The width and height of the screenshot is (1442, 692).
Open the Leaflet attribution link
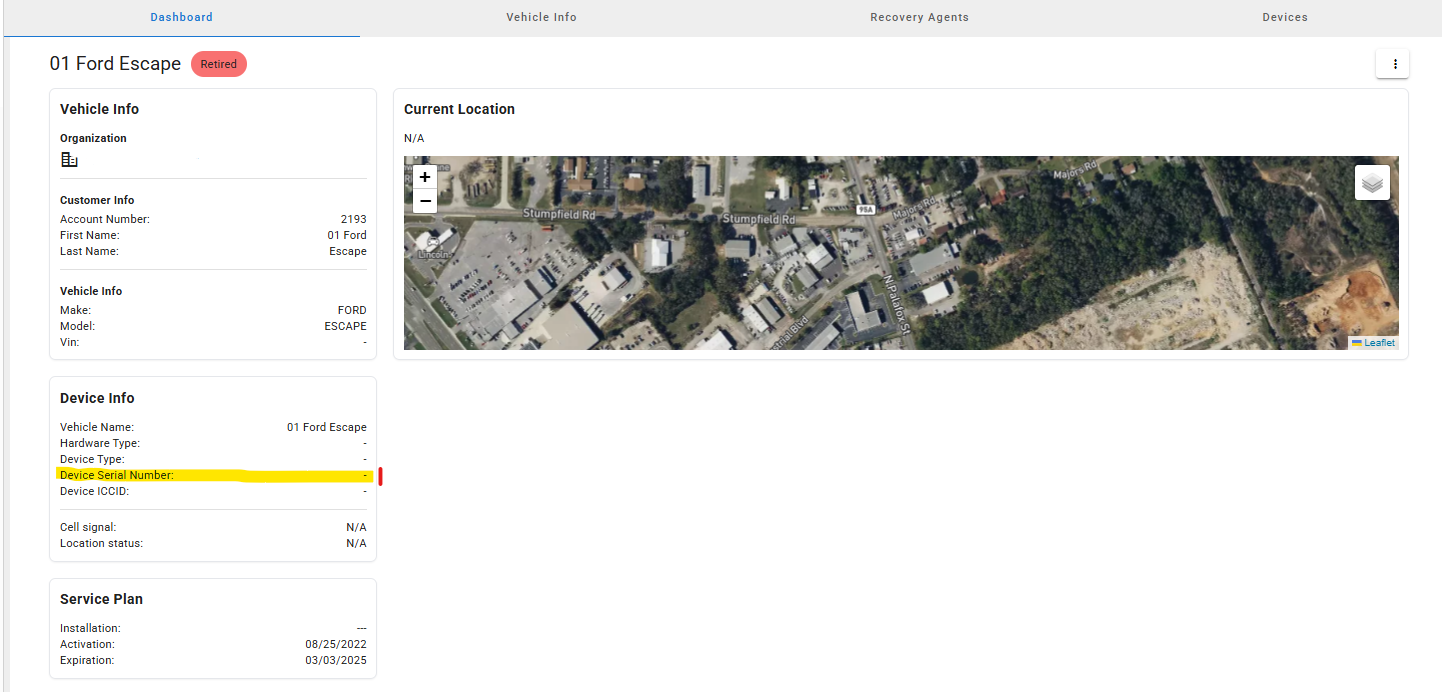pos(1378,343)
